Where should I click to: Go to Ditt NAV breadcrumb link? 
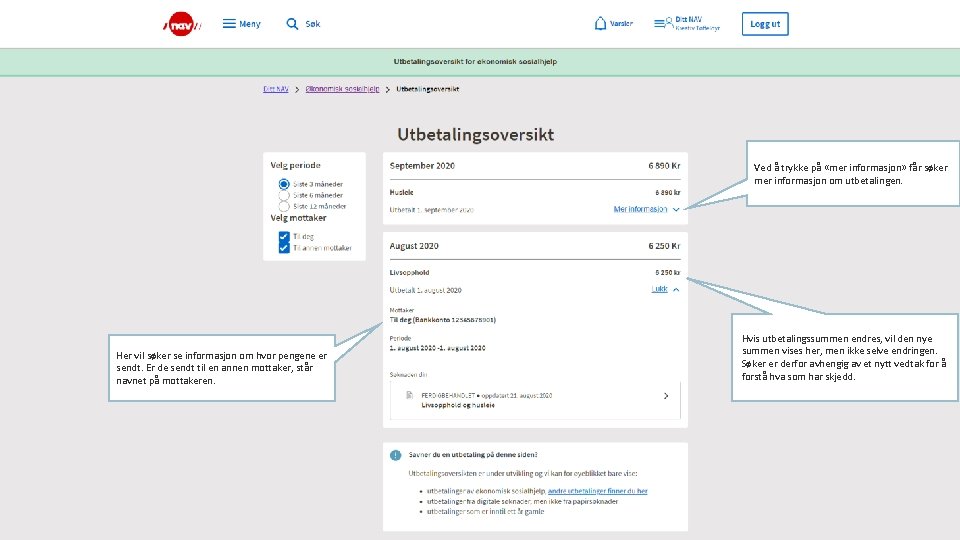click(x=276, y=89)
